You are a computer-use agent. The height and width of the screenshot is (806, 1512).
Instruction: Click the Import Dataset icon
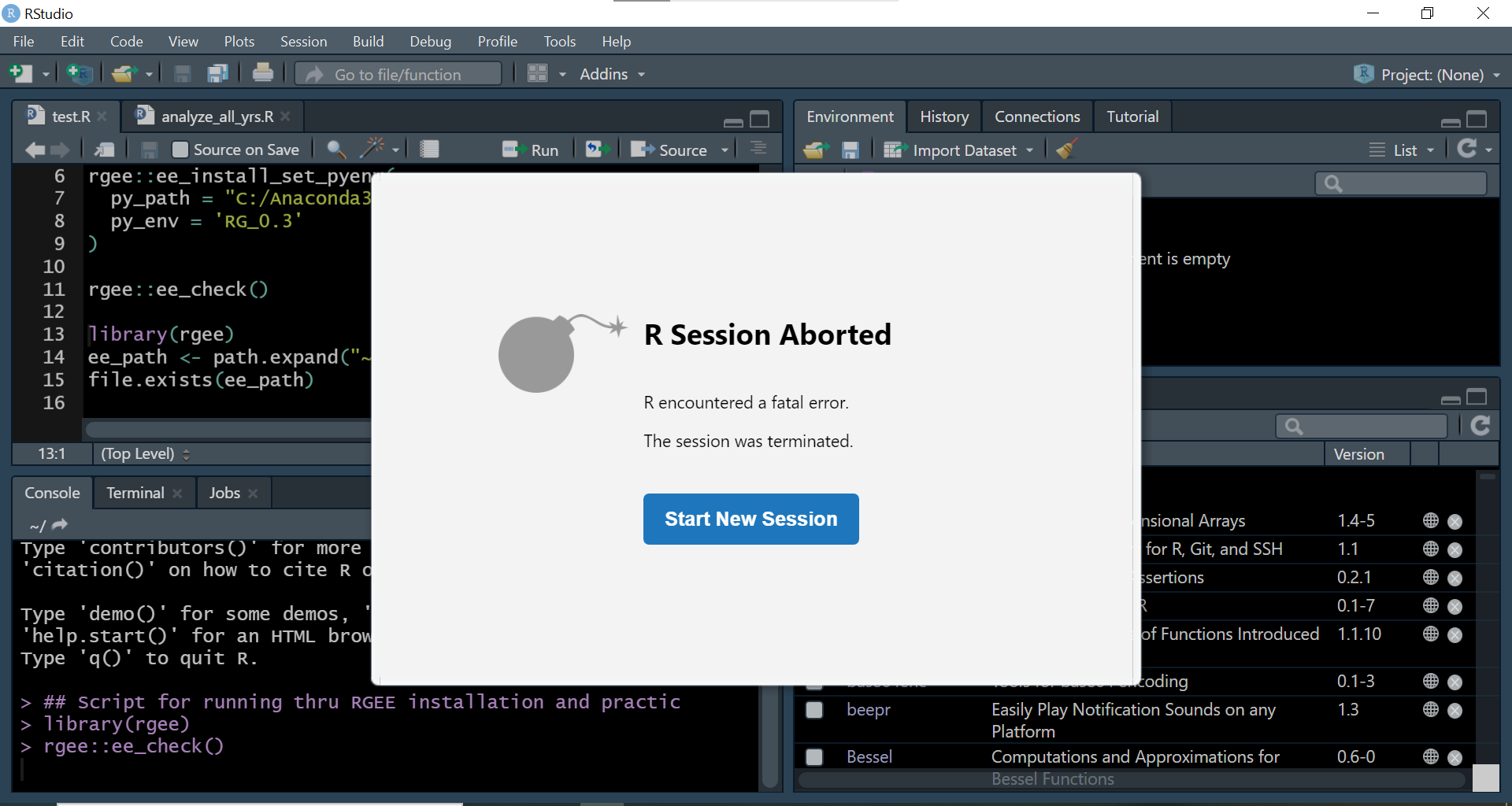895,150
